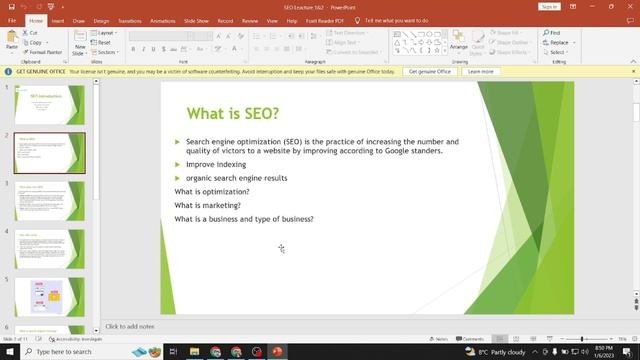
Task: Click the Quick Styles button
Action: point(478,43)
